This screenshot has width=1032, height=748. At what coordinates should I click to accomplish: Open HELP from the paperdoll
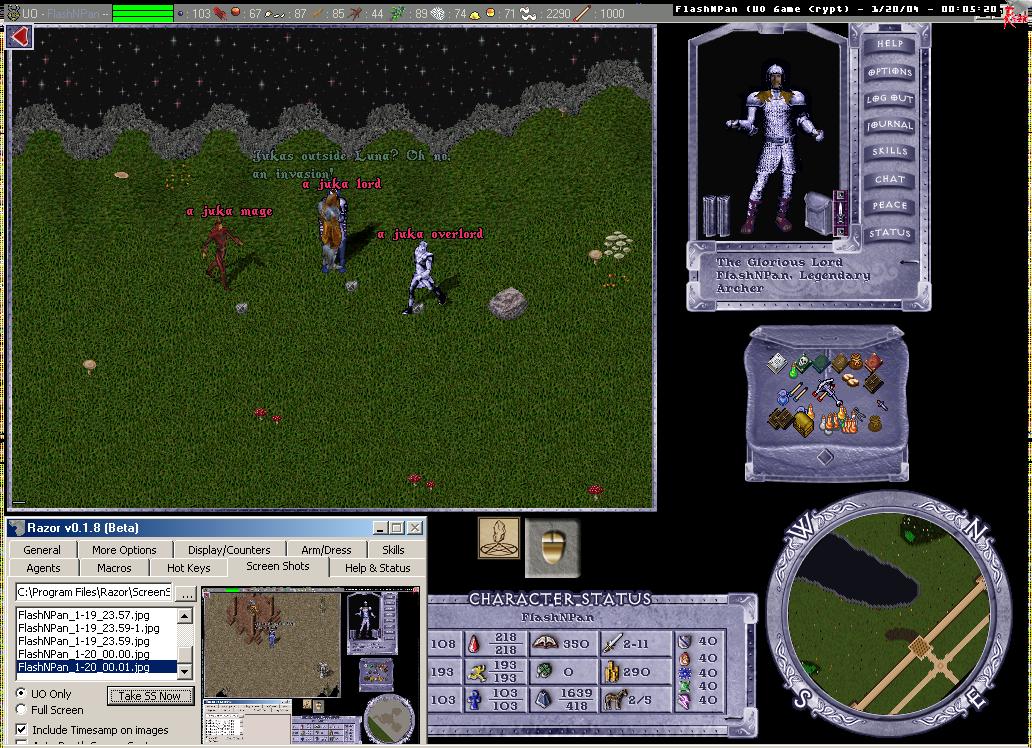point(889,43)
